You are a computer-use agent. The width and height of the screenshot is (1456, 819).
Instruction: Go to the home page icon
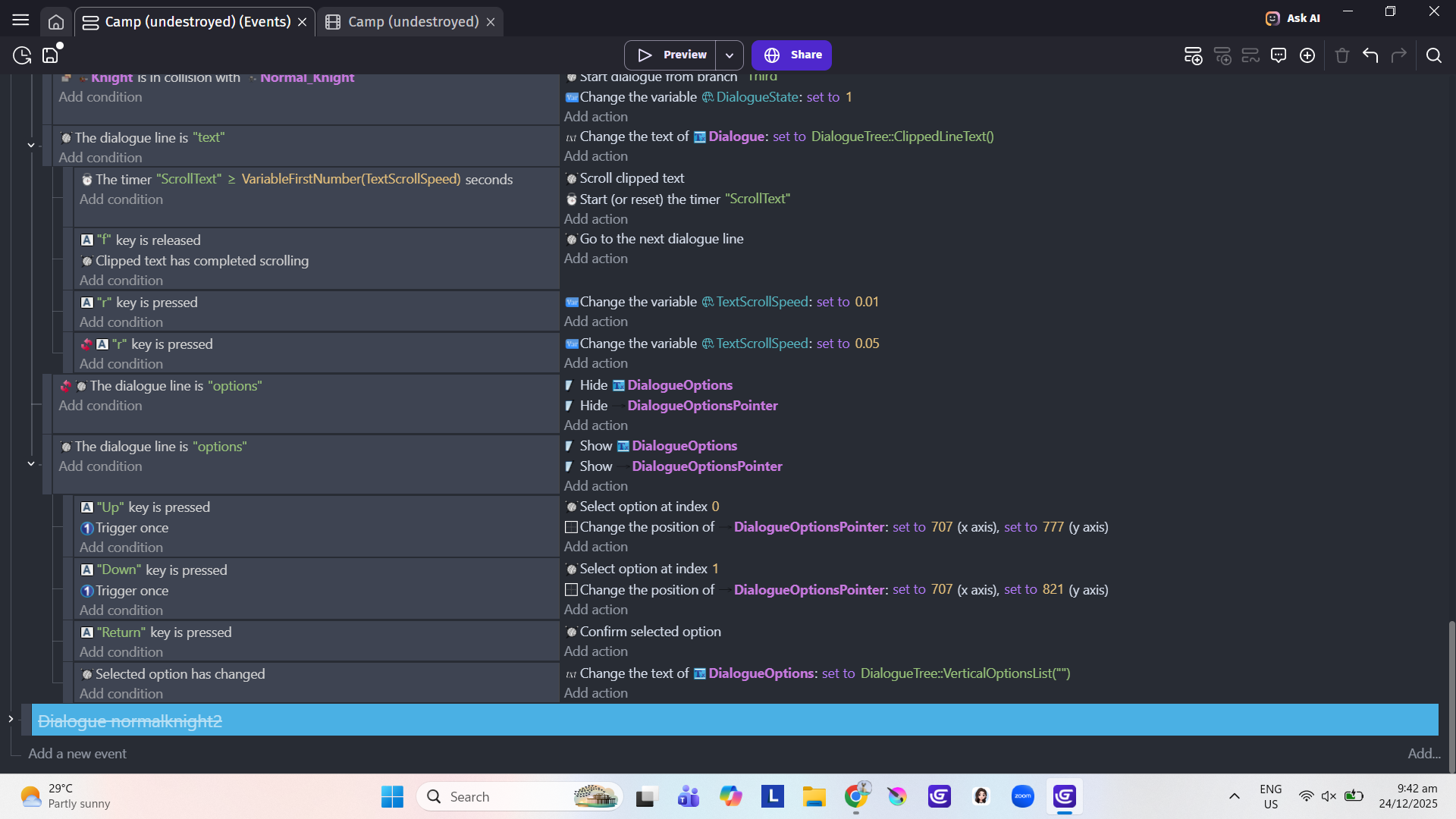(56, 22)
